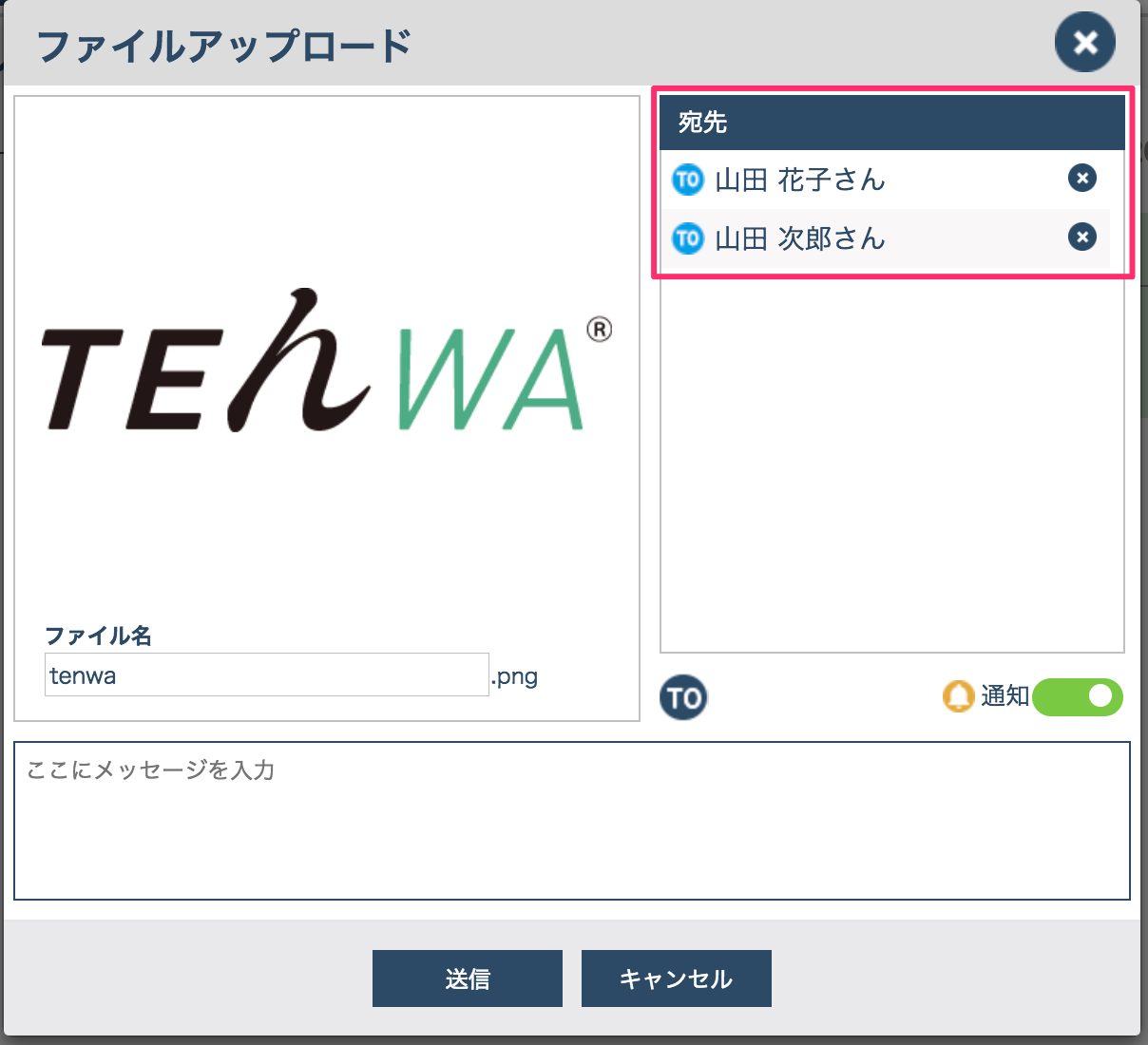Click the notification bell icon
This screenshot has height=1045, width=1148.
coord(958,697)
